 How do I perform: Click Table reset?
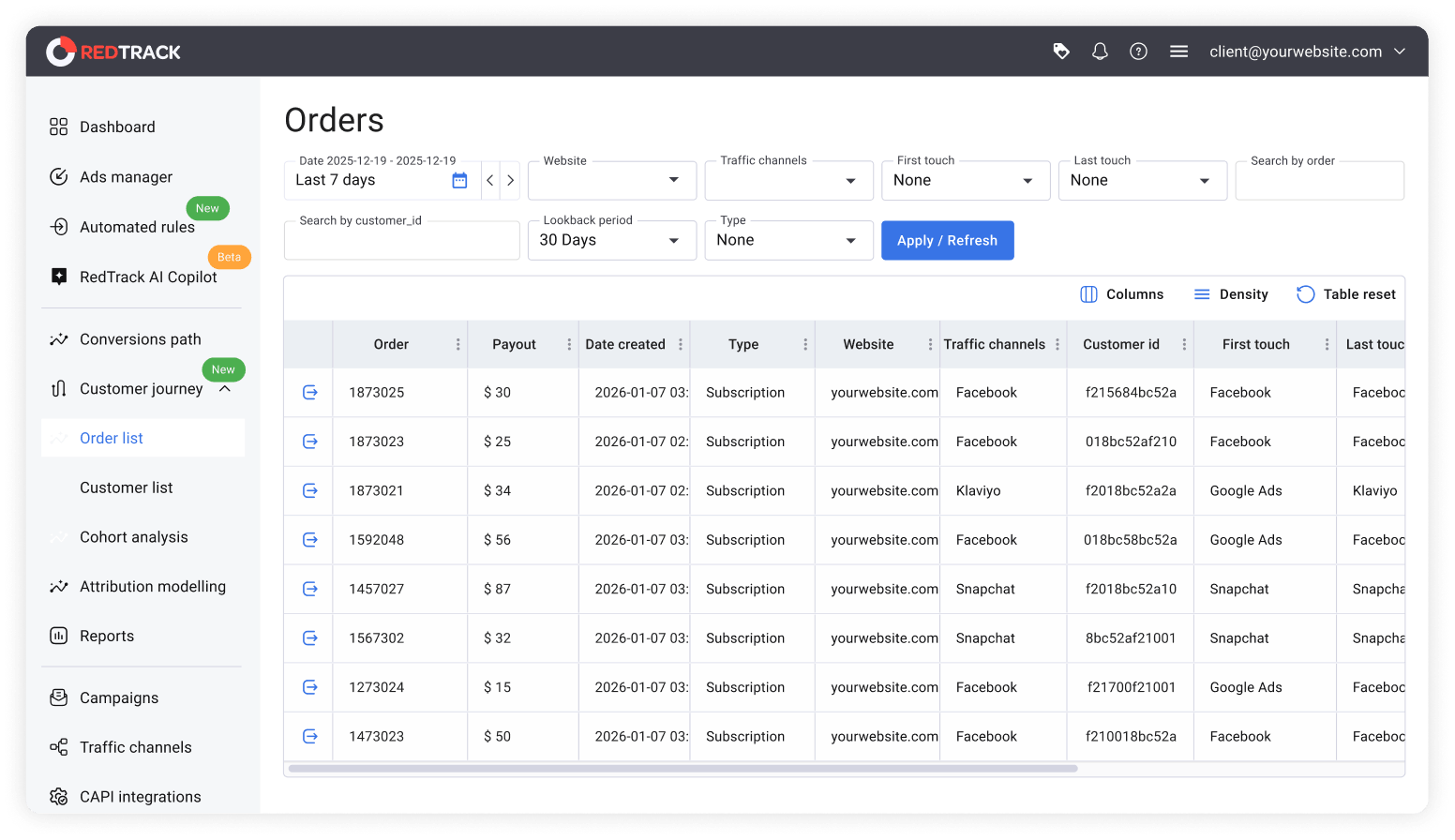(1346, 294)
